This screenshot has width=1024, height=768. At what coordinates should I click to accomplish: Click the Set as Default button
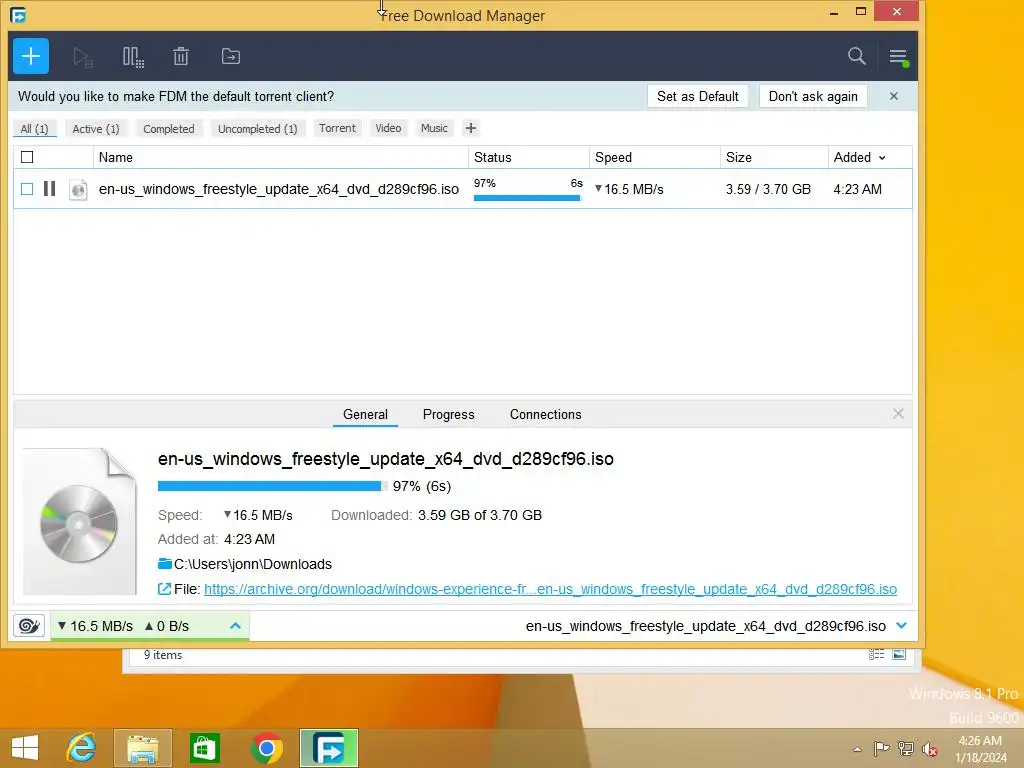pos(697,96)
